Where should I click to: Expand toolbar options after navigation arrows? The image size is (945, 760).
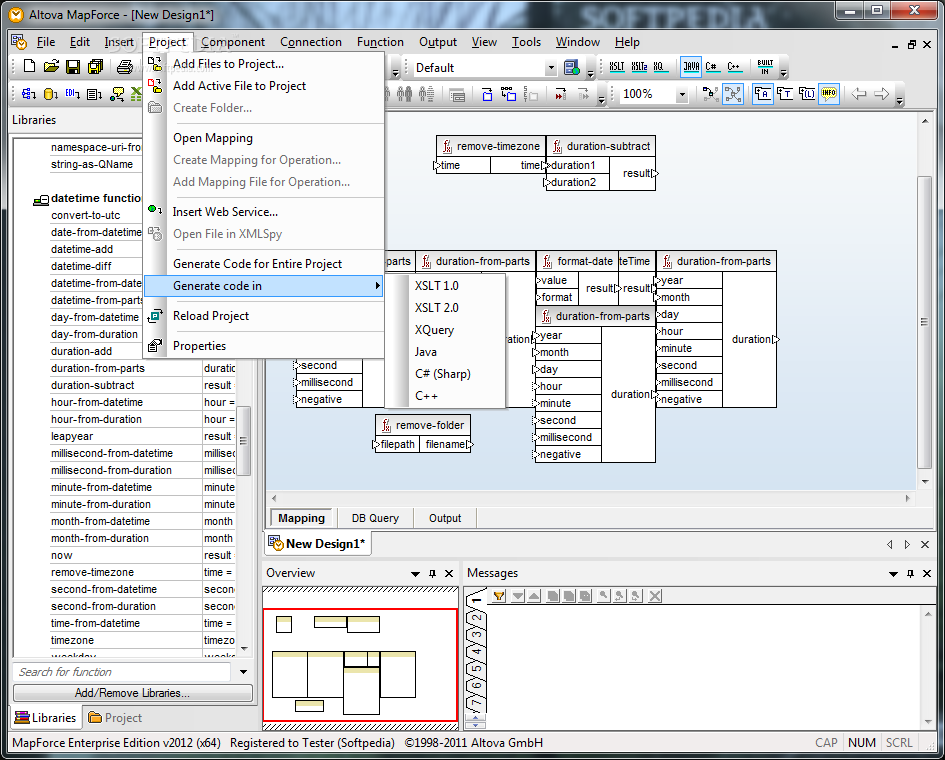[x=899, y=100]
